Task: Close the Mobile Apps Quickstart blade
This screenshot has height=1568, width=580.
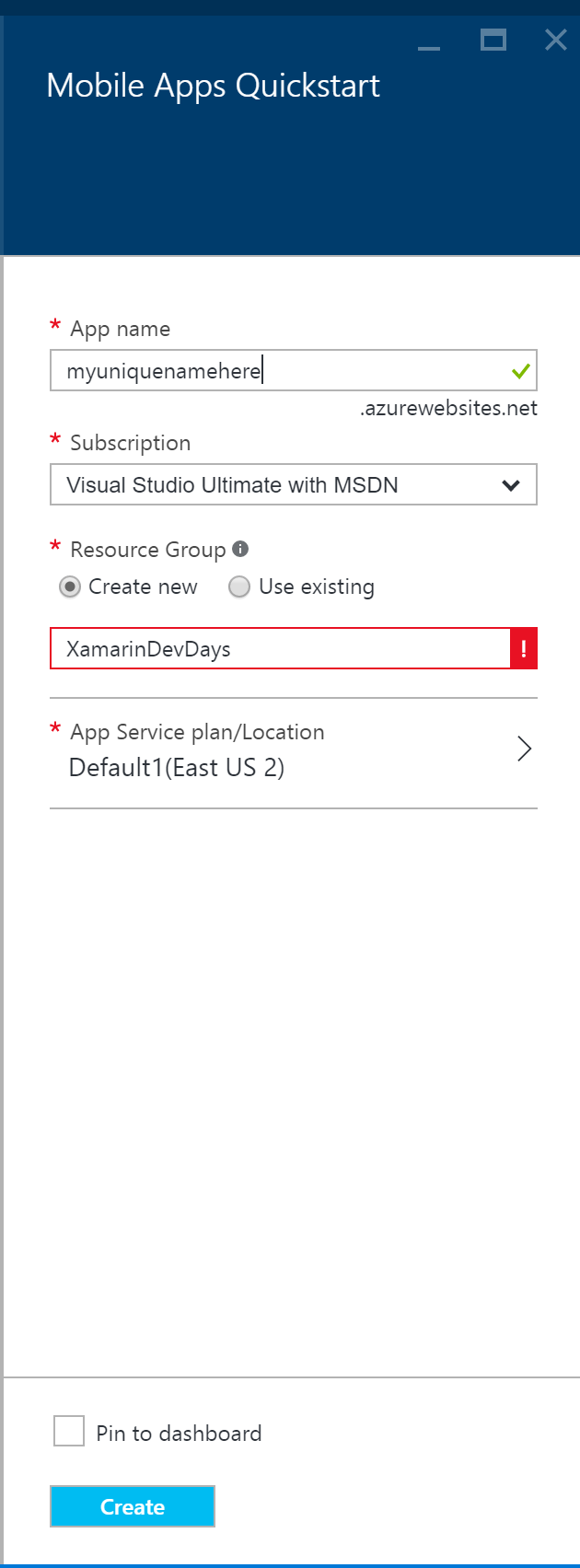Action: pyautogui.click(x=555, y=40)
